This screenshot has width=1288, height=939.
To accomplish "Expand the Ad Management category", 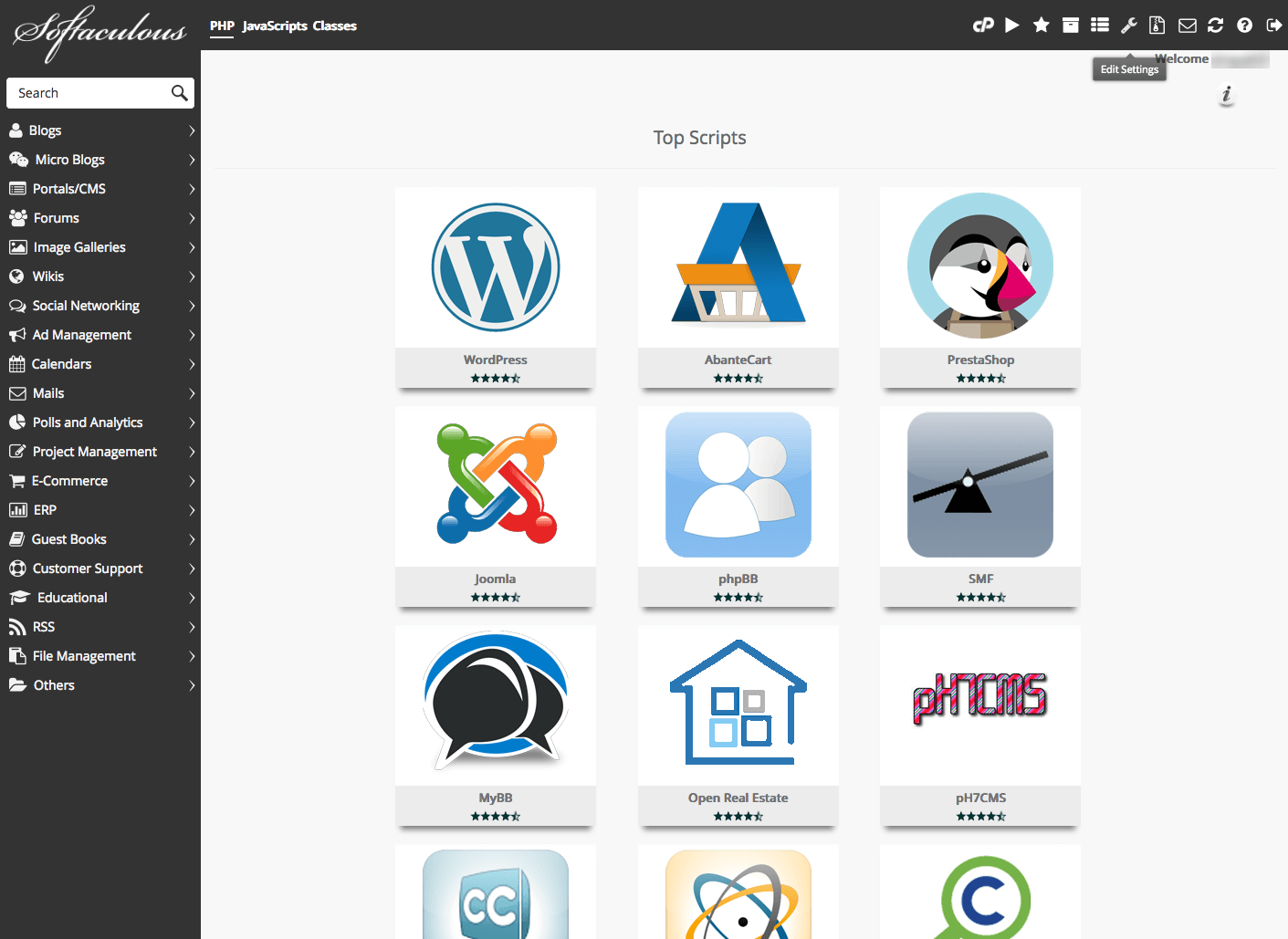I will tap(100, 335).
